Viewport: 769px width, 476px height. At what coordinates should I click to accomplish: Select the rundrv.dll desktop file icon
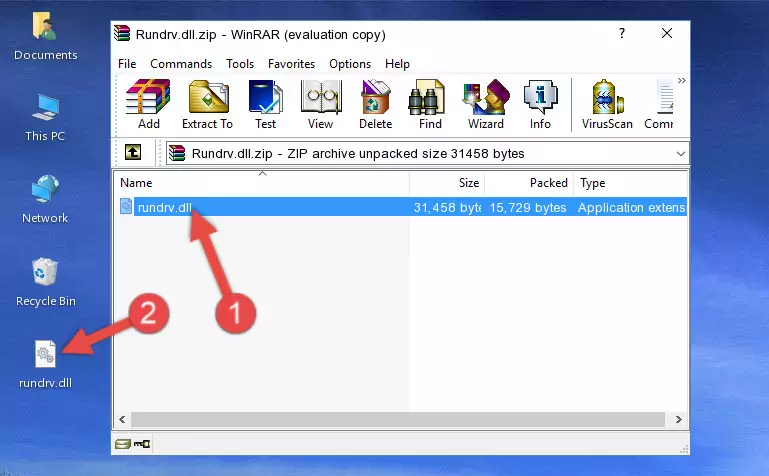tap(46, 365)
